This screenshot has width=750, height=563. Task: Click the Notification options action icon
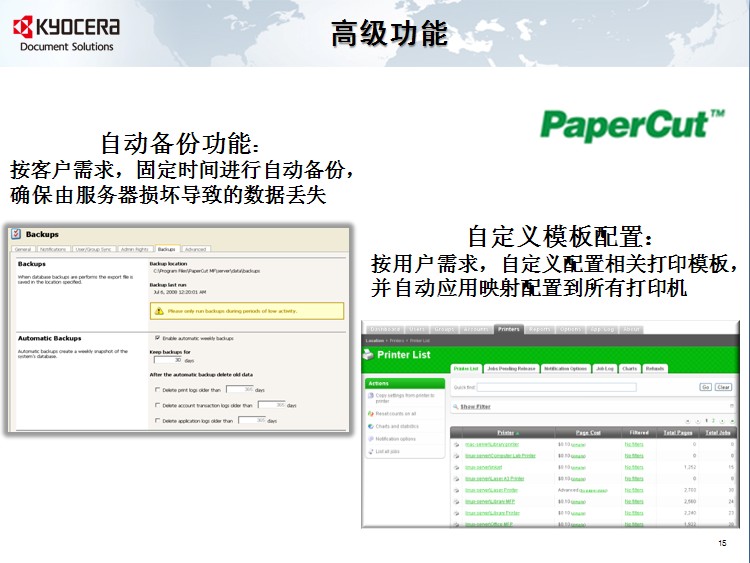coord(371,439)
